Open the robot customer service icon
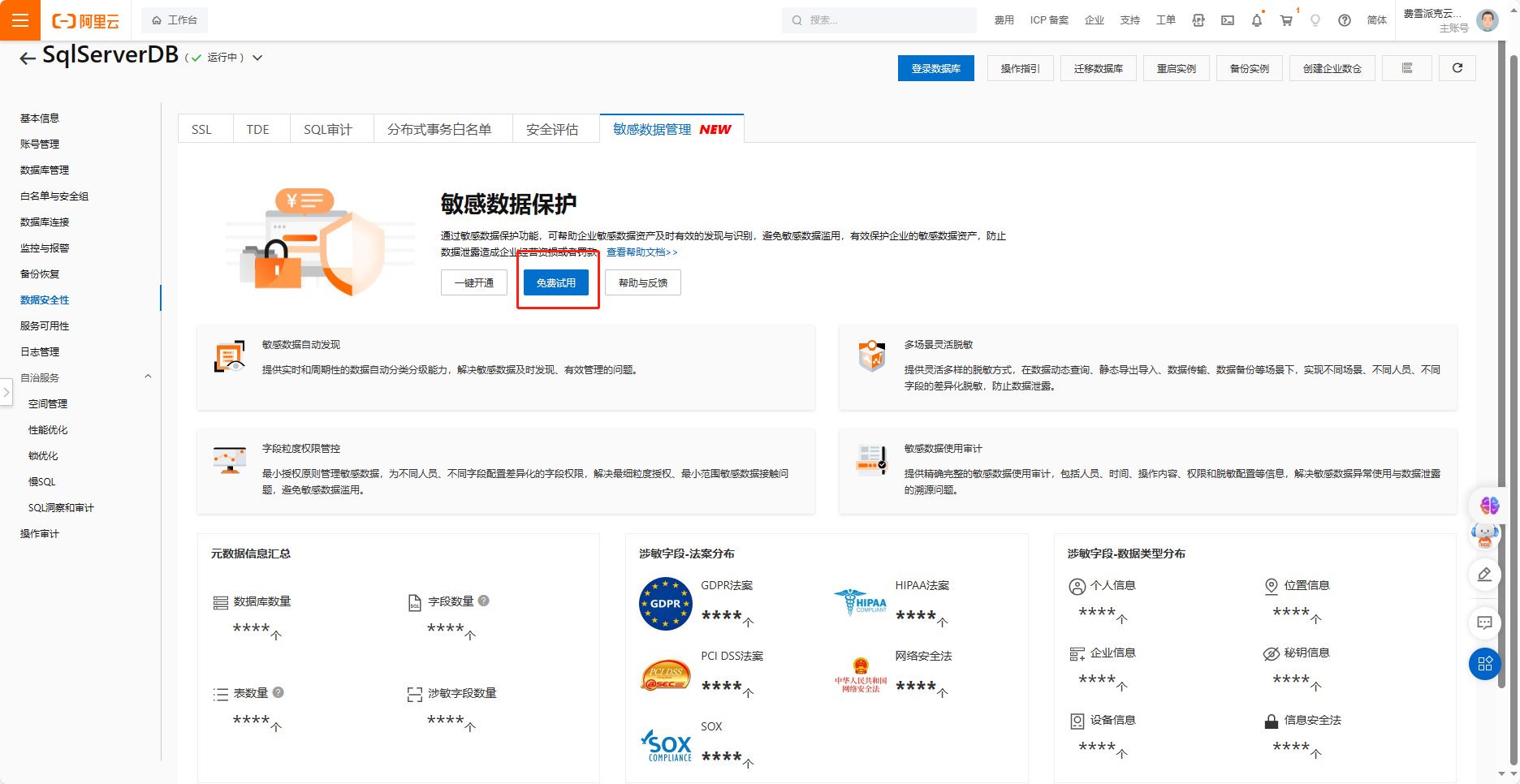The width and height of the screenshot is (1520, 784). pyautogui.click(x=1485, y=536)
